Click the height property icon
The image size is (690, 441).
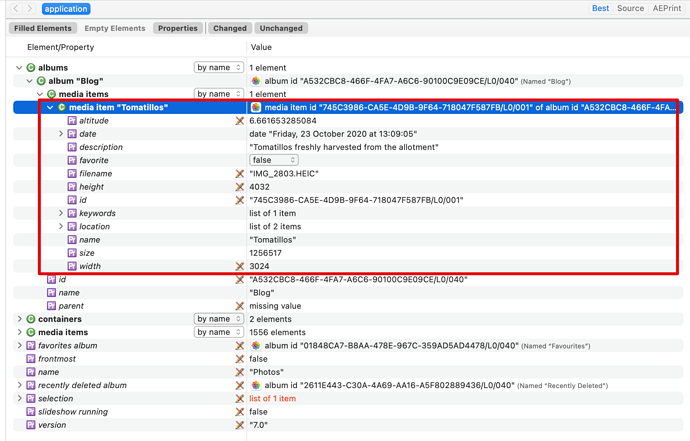[x=72, y=187]
